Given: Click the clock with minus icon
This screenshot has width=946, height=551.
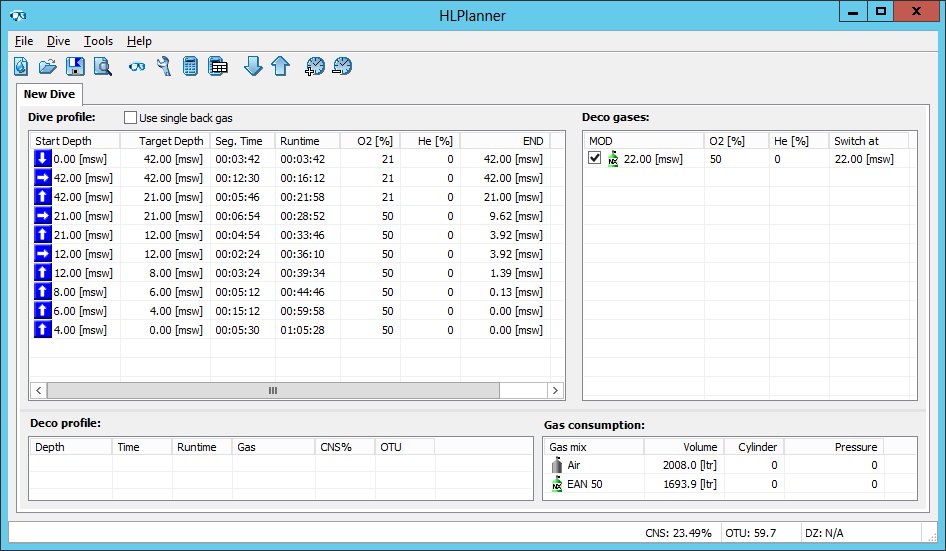Looking at the screenshot, I should tap(342, 67).
